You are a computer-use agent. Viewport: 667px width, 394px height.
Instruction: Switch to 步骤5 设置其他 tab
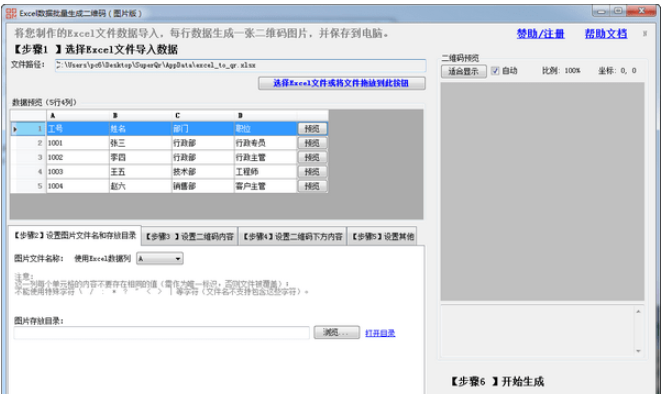(x=382, y=237)
